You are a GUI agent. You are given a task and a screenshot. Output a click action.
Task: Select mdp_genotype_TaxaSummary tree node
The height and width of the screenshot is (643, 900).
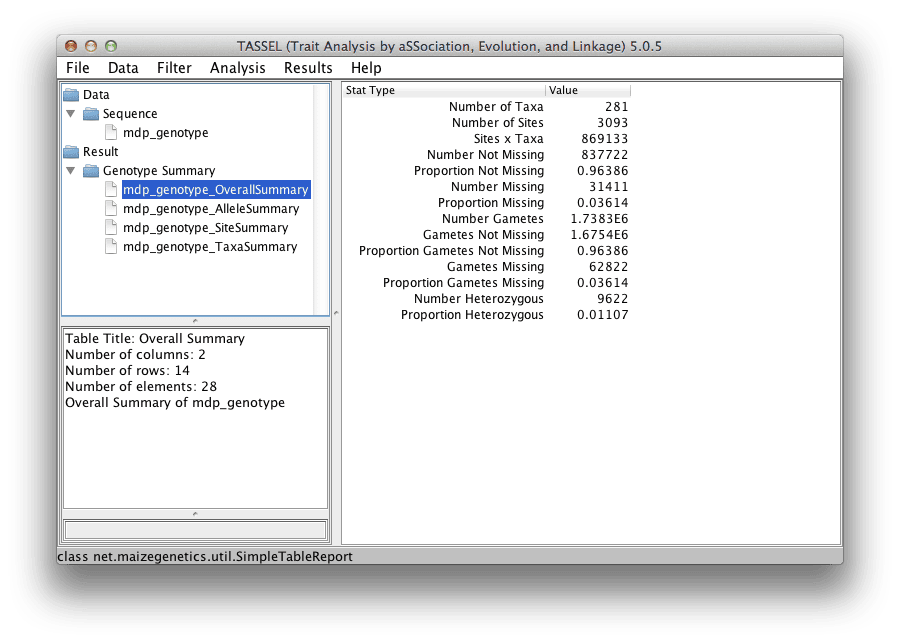(210, 246)
